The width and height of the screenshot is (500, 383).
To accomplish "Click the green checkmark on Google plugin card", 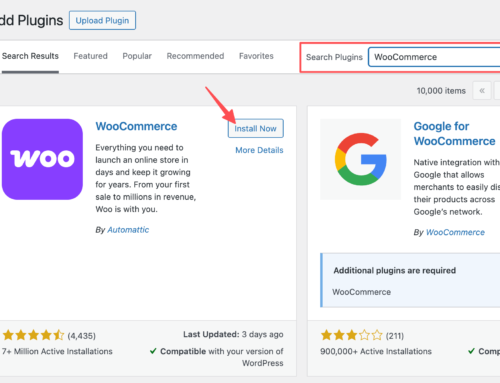I will coord(471,351).
